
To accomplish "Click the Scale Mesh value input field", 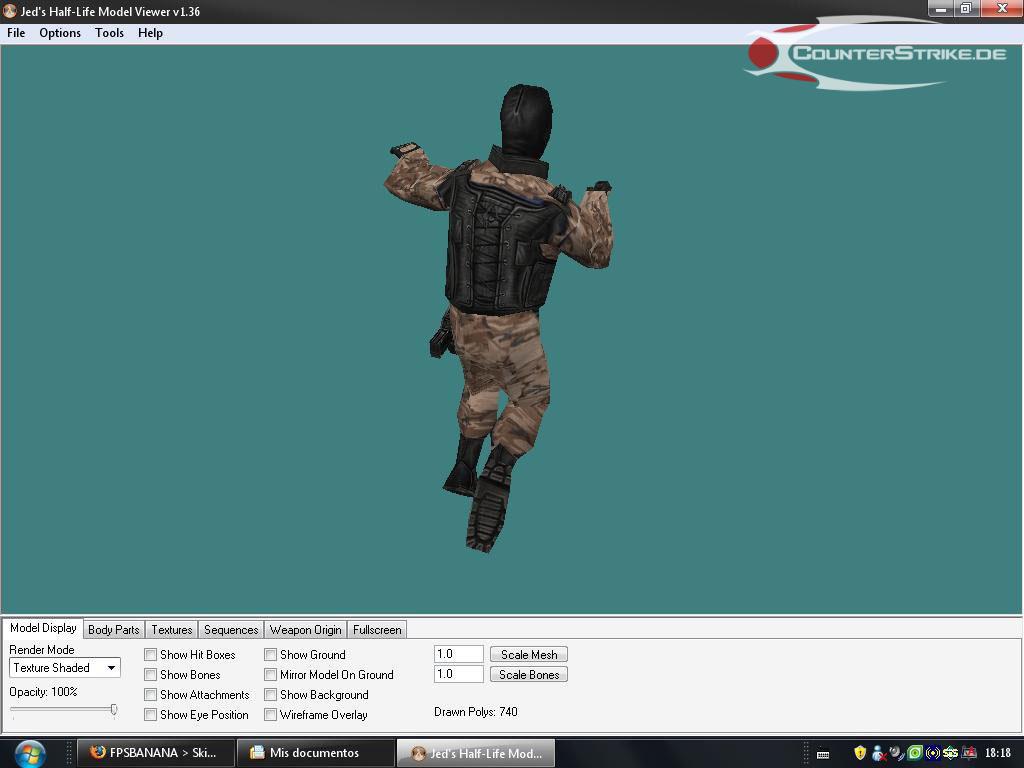I will point(458,654).
